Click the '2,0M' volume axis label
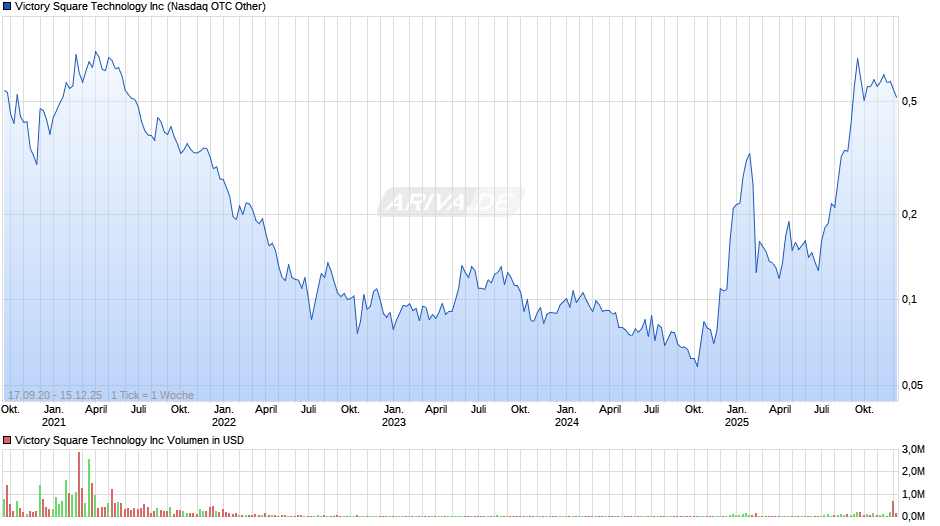This screenshot has height=526, width=940. click(913, 471)
